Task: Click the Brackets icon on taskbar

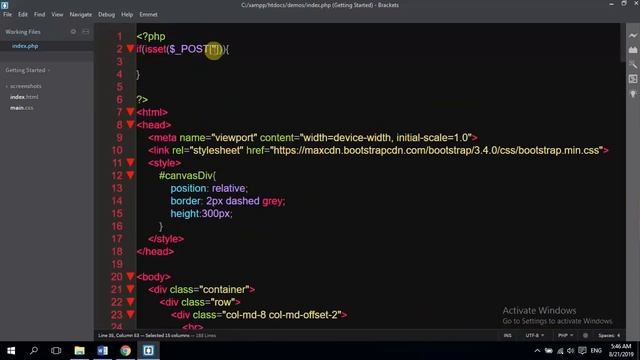Action: coord(148,351)
